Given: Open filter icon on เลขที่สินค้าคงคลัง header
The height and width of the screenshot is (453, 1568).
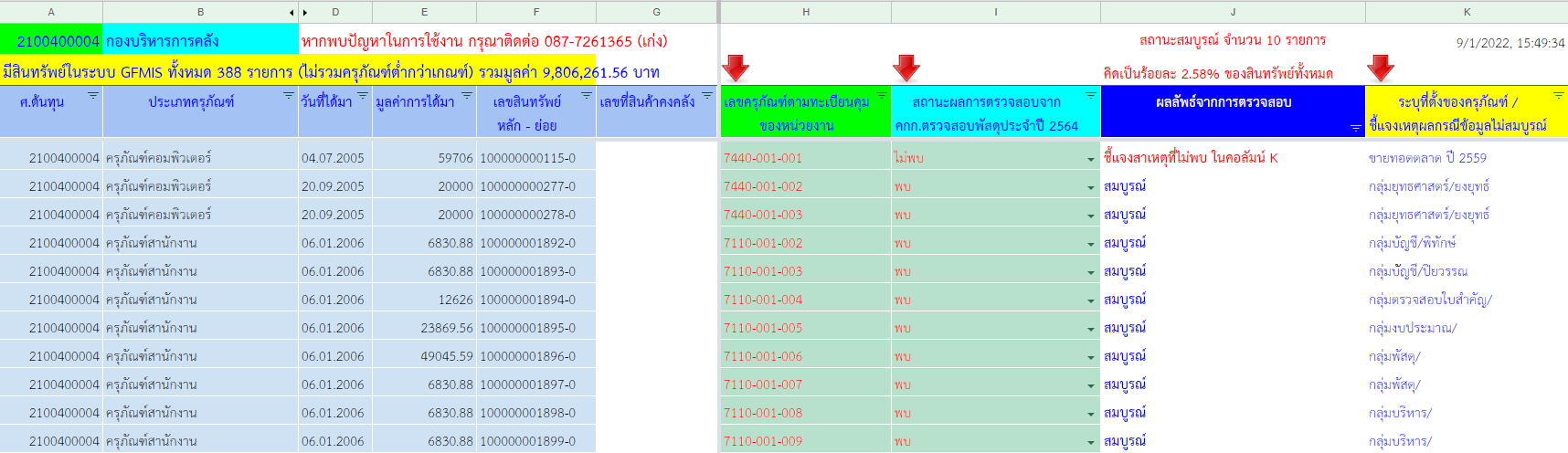Looking at the screenshot, I should tap(707, 96).
